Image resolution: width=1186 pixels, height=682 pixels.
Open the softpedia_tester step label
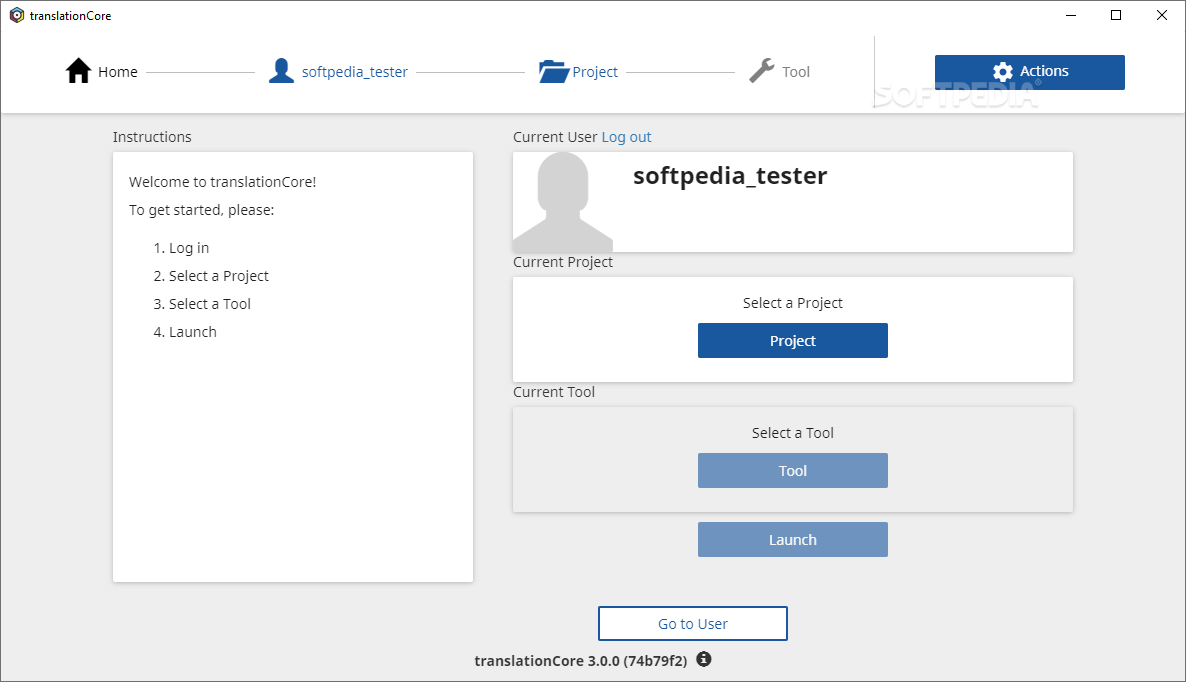355,72
